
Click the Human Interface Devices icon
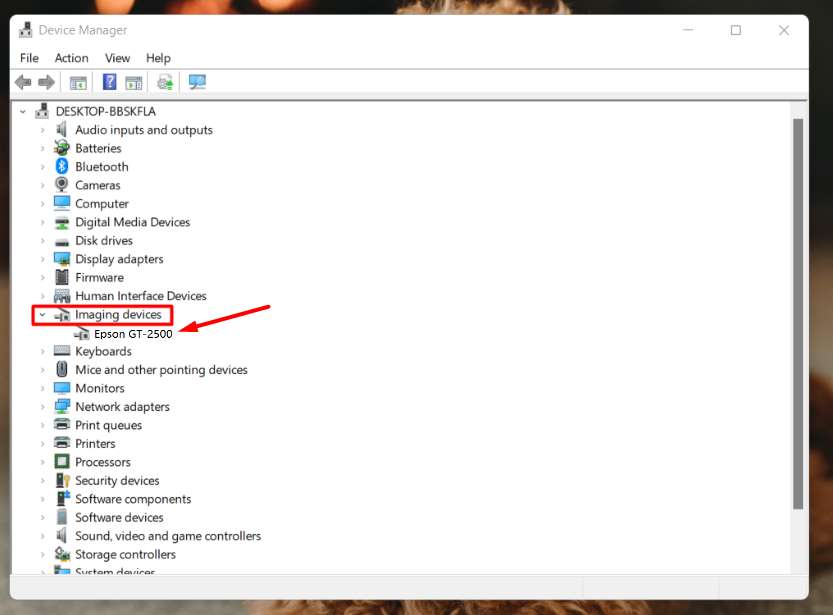[62, 296]
